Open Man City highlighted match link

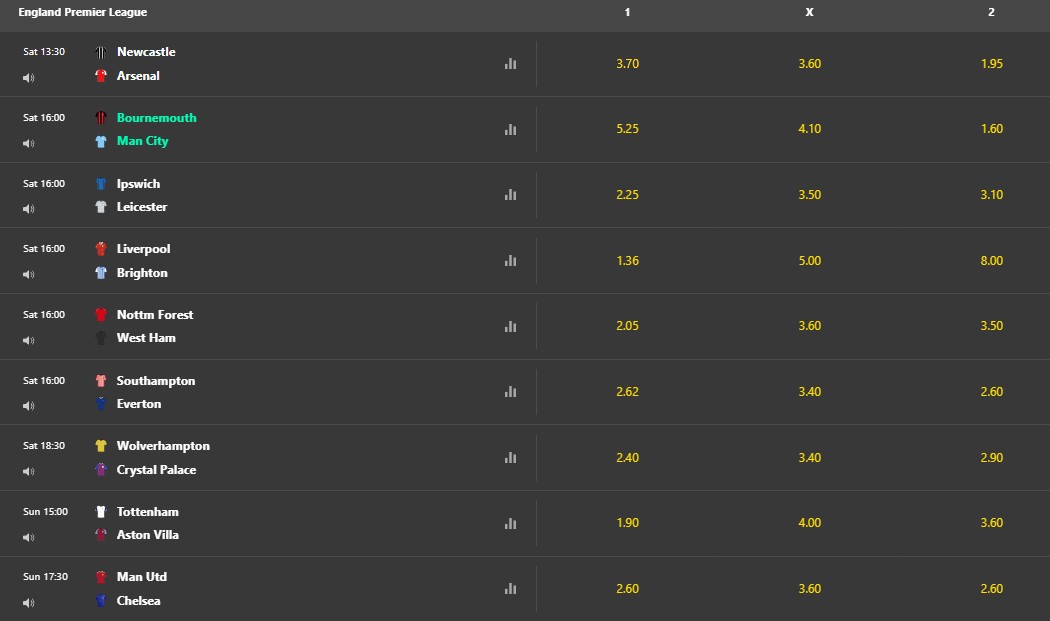click(x=142, y=141)
